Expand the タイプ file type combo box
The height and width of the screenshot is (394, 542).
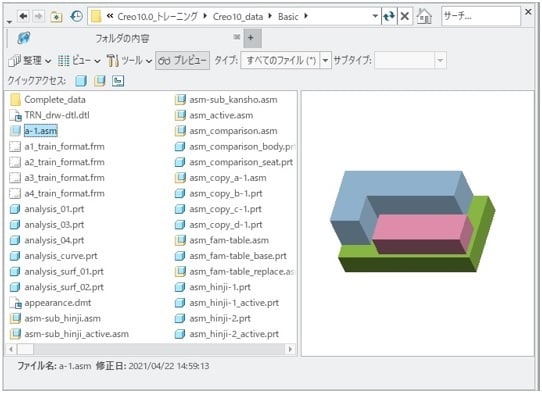(286, 61)
